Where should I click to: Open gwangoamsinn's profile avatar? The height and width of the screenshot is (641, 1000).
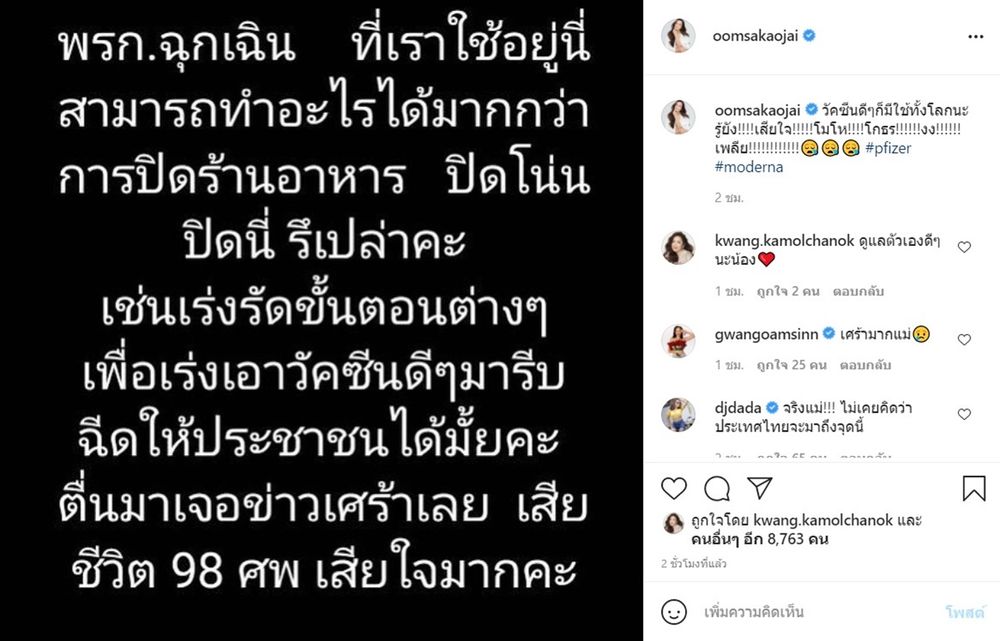coord(678,341)
